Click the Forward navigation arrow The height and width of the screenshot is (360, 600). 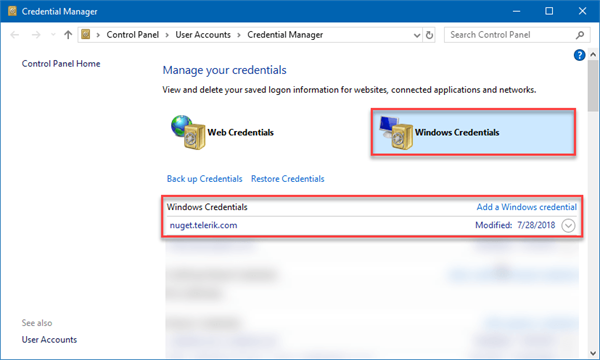(x=36, y=35)
